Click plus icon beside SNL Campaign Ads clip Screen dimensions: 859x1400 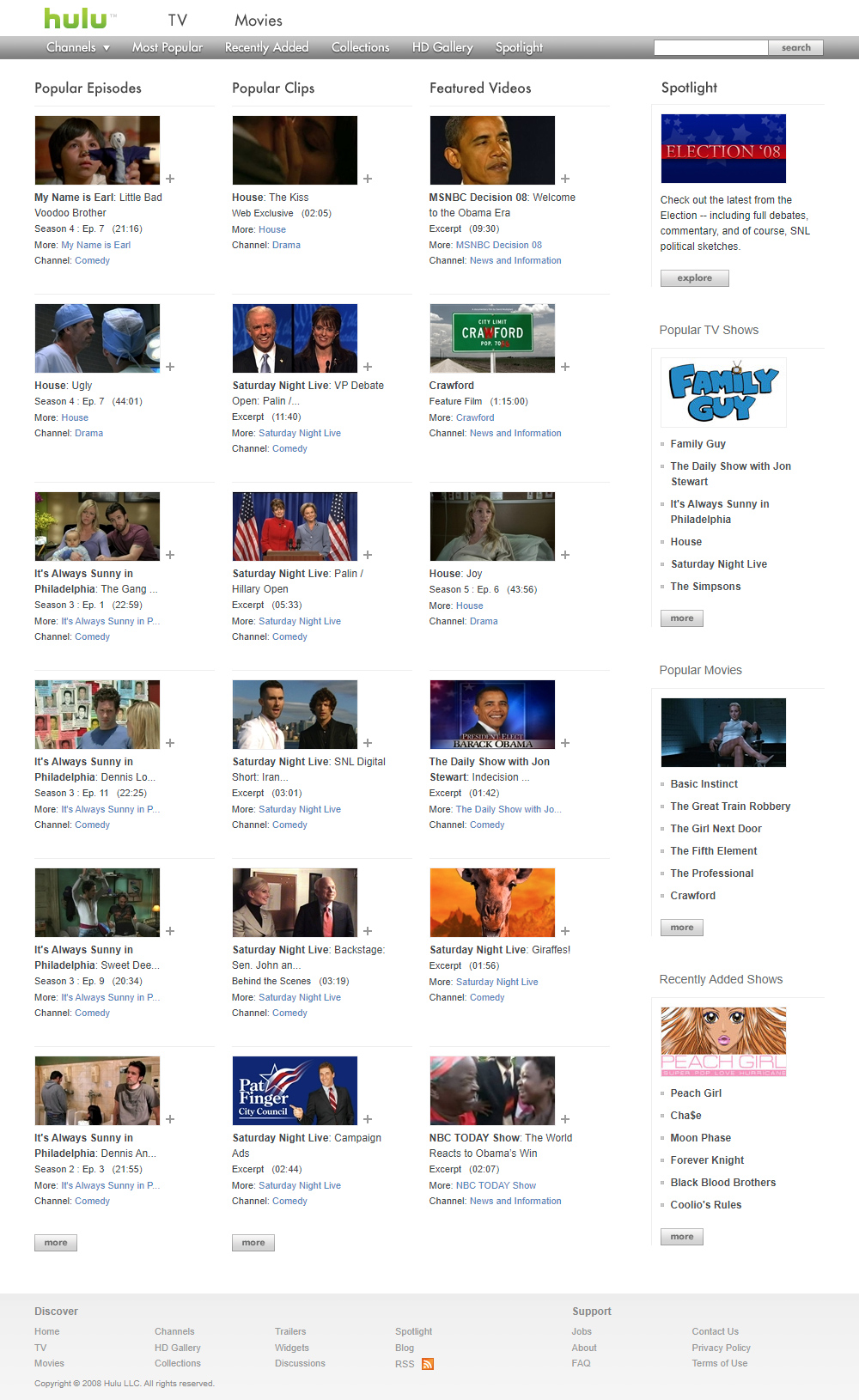(368, 1119)
